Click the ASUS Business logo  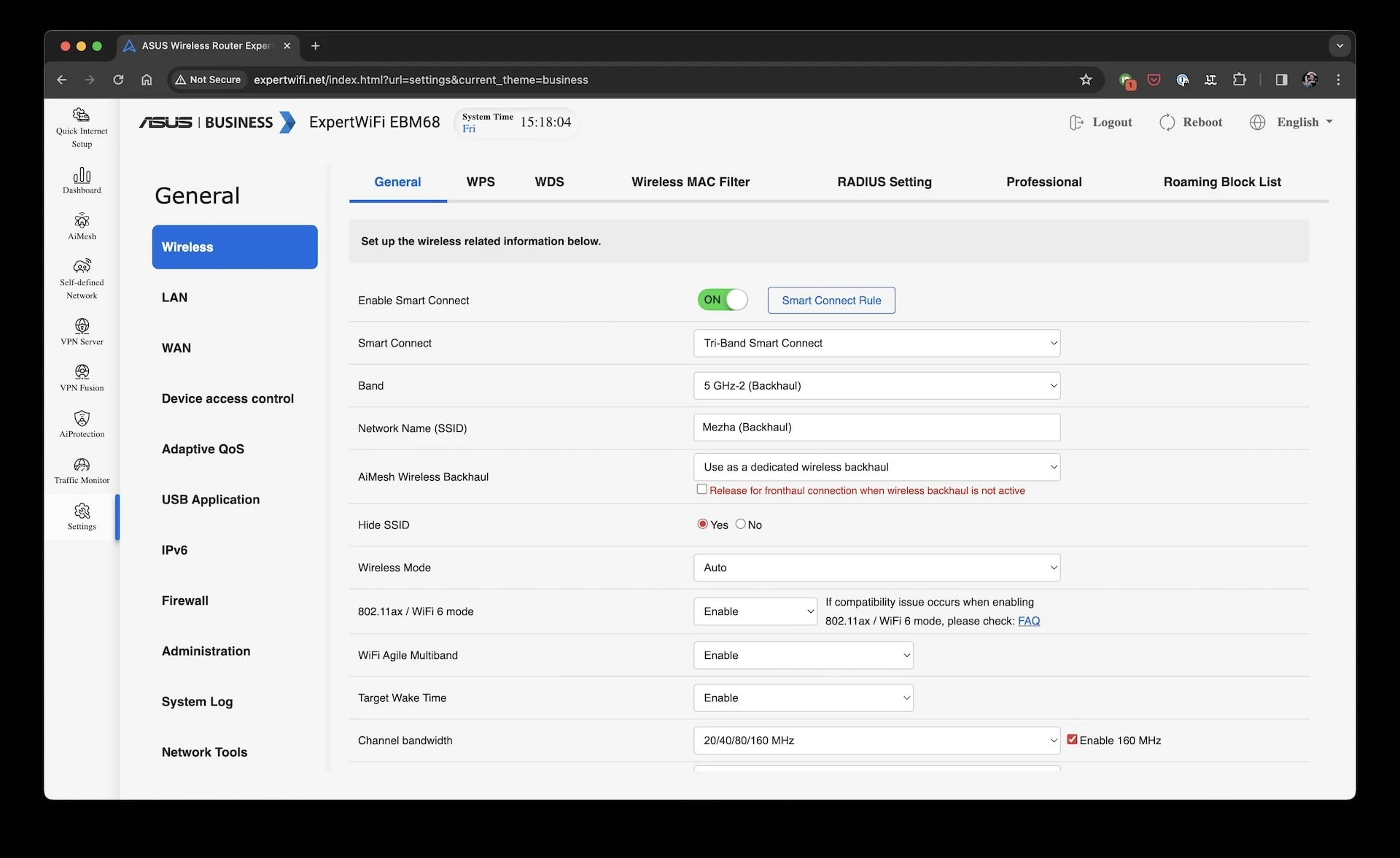tap(217, 122)
